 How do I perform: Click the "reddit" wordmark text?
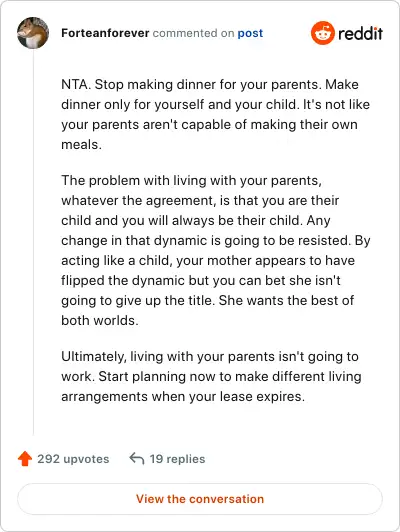tap(360, 33)
